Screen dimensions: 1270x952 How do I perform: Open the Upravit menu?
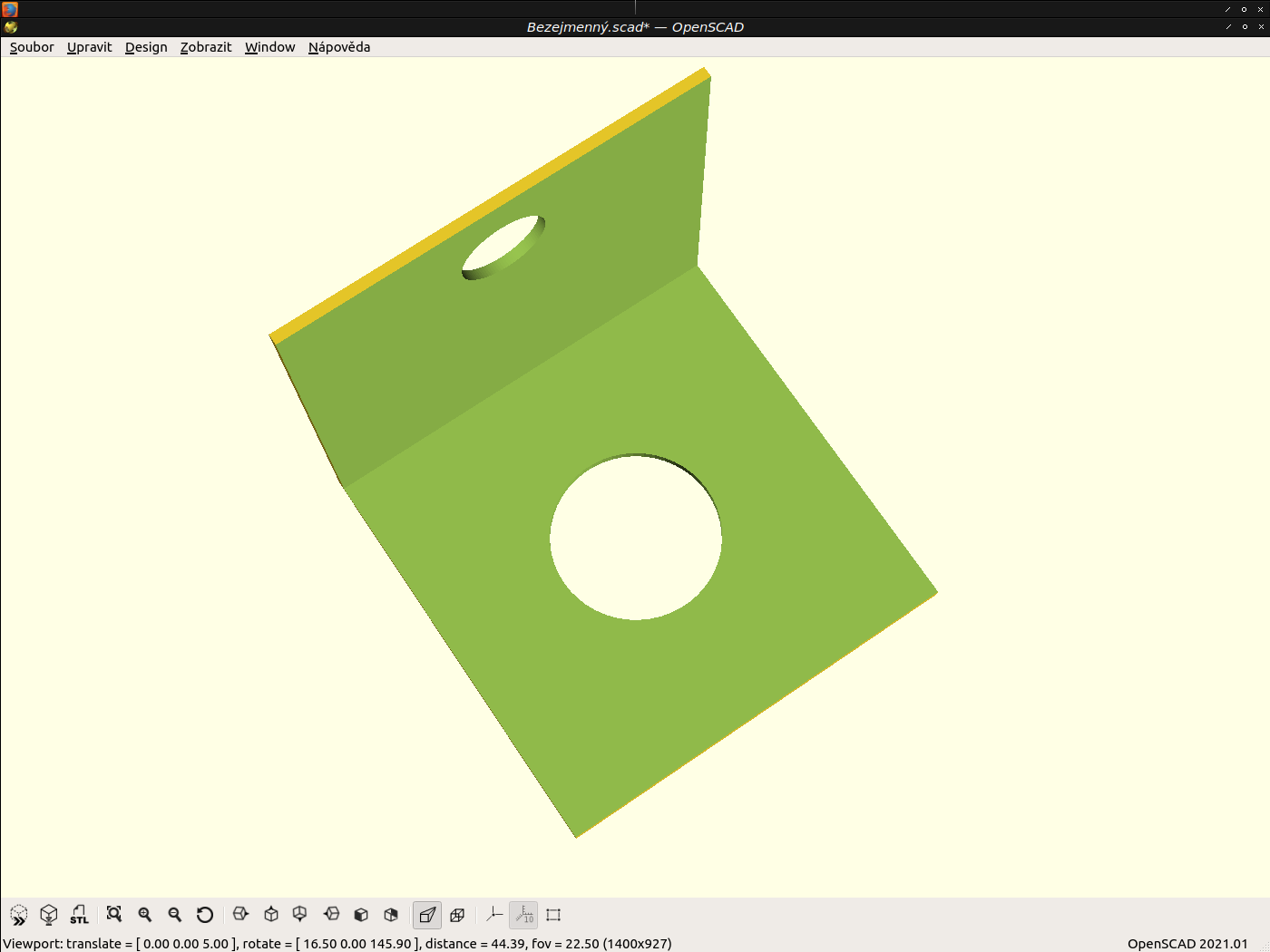tap(89, 47)
